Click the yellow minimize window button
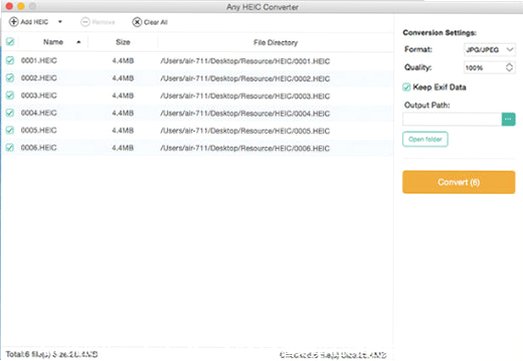This screenshot has width=523, height=361. 21,6
